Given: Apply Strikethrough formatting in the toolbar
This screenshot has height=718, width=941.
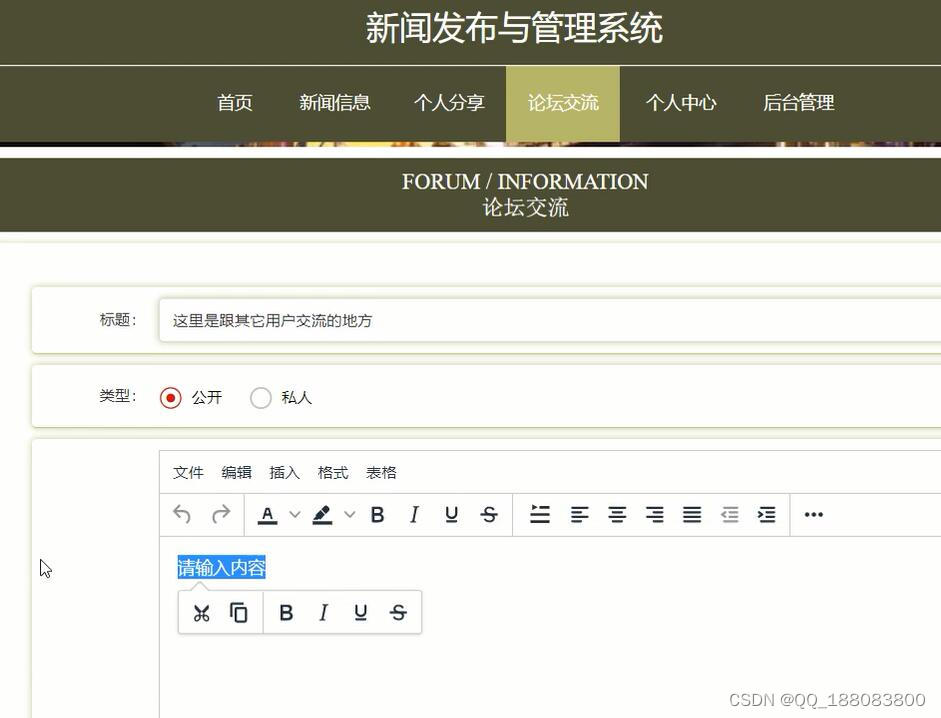Looking at the screenshot, I should [489, 514].
